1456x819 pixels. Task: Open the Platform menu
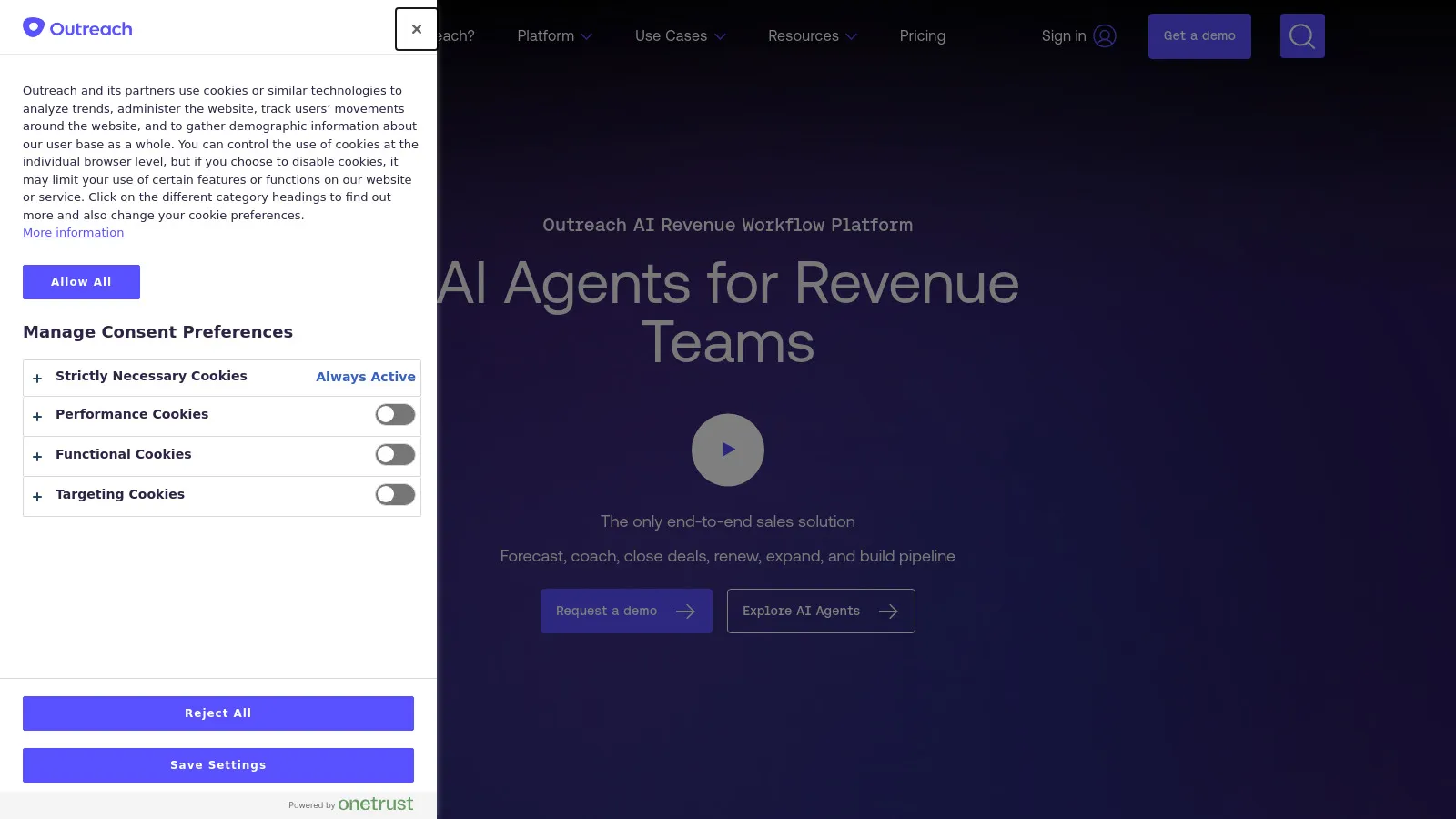click(554, 36)
